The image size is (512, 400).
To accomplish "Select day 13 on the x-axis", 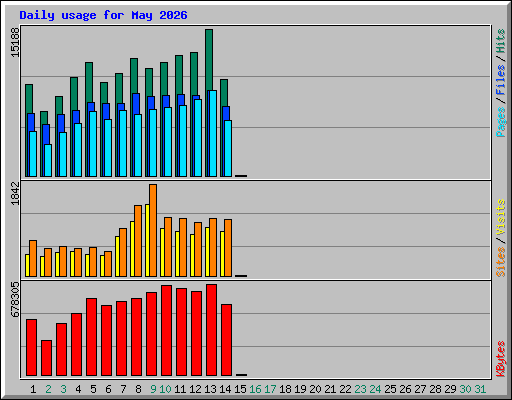I will click(x=210, y=389).
